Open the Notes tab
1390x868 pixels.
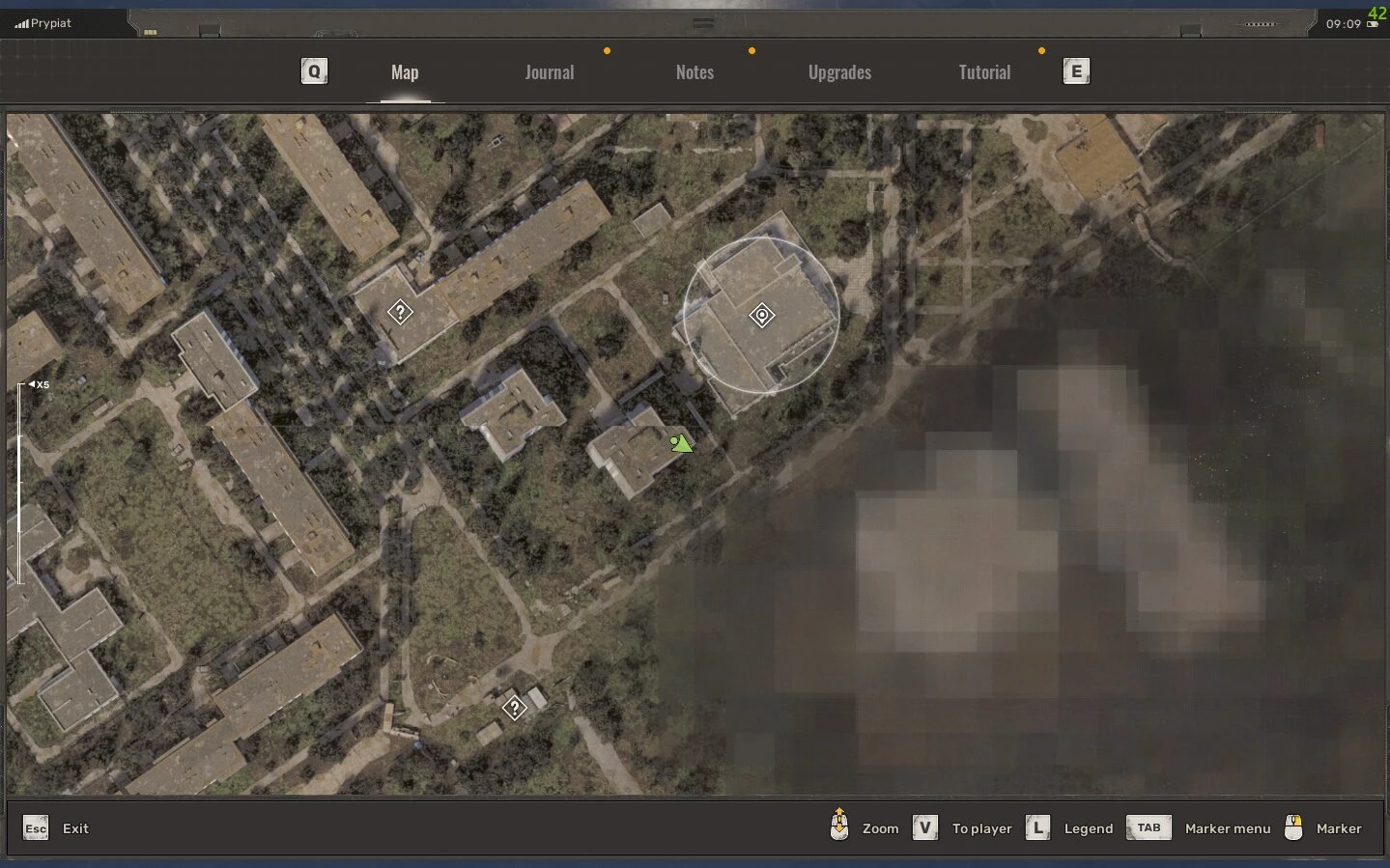(695, 72)
